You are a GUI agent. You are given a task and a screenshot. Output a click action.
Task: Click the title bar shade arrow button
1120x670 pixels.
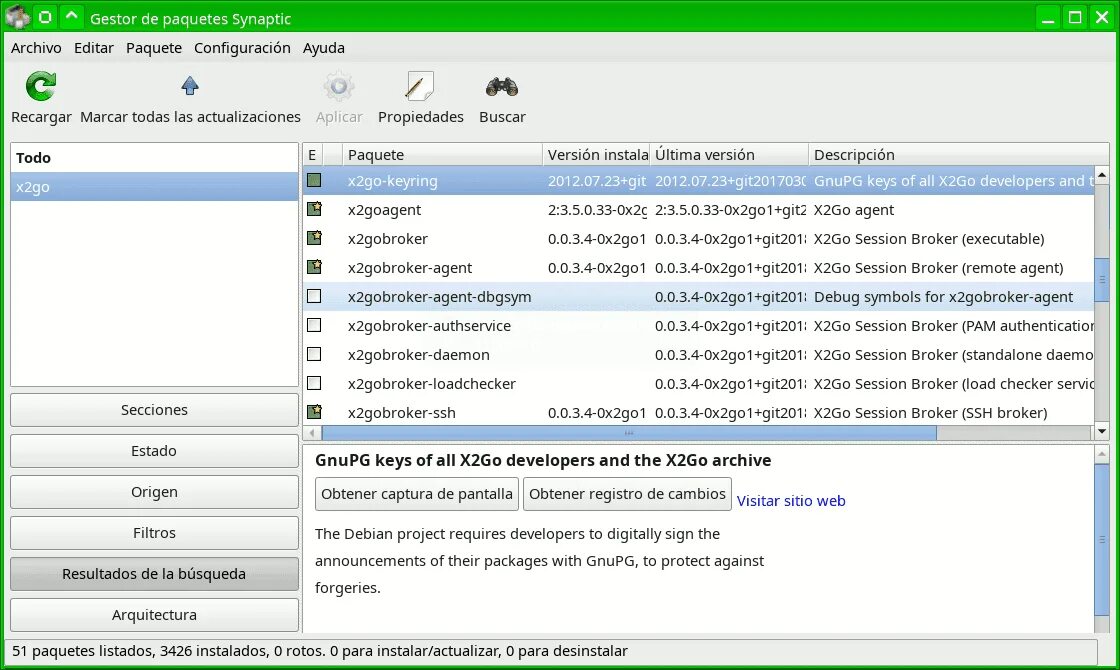71,16
